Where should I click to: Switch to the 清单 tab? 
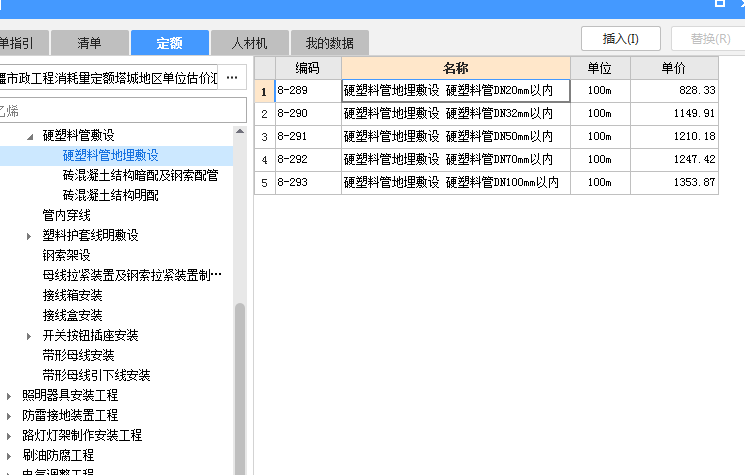[x=90, y=43]
